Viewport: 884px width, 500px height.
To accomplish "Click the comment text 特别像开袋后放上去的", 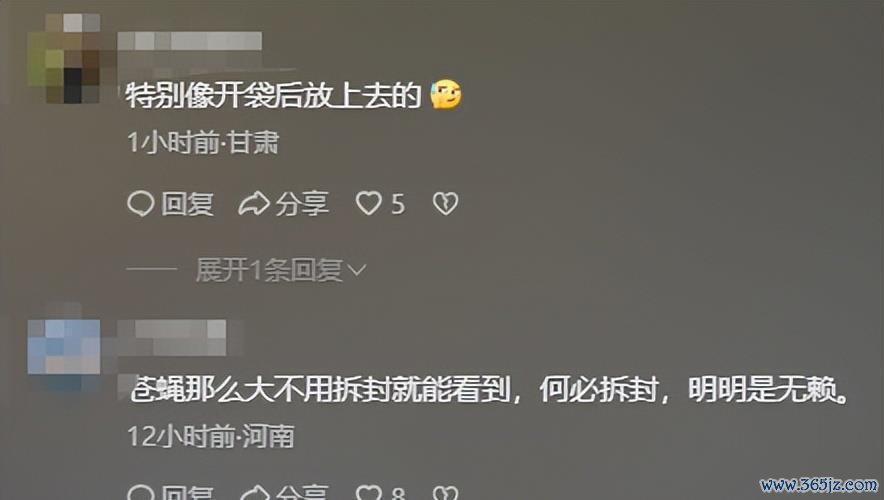I will pyautogui.click(x=273, y=95).
